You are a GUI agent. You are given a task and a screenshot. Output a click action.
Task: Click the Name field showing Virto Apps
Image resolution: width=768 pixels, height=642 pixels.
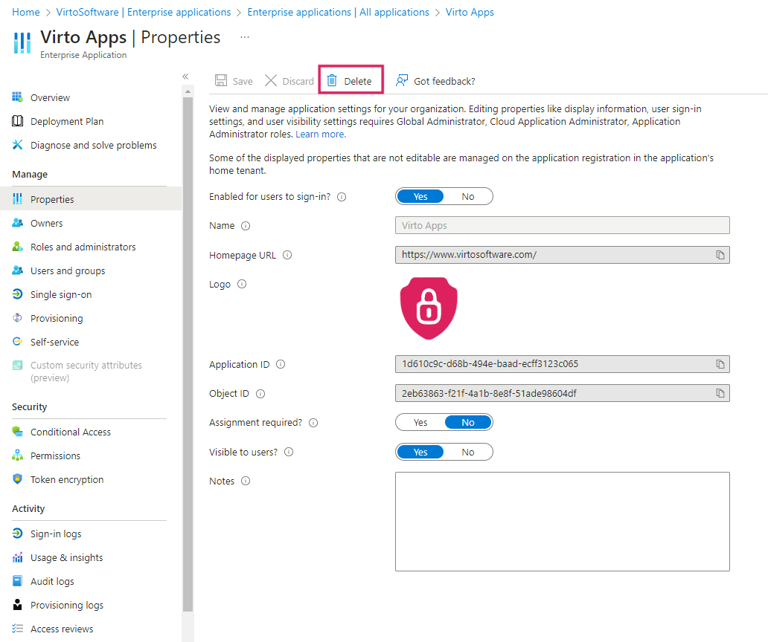pos(562,225)
